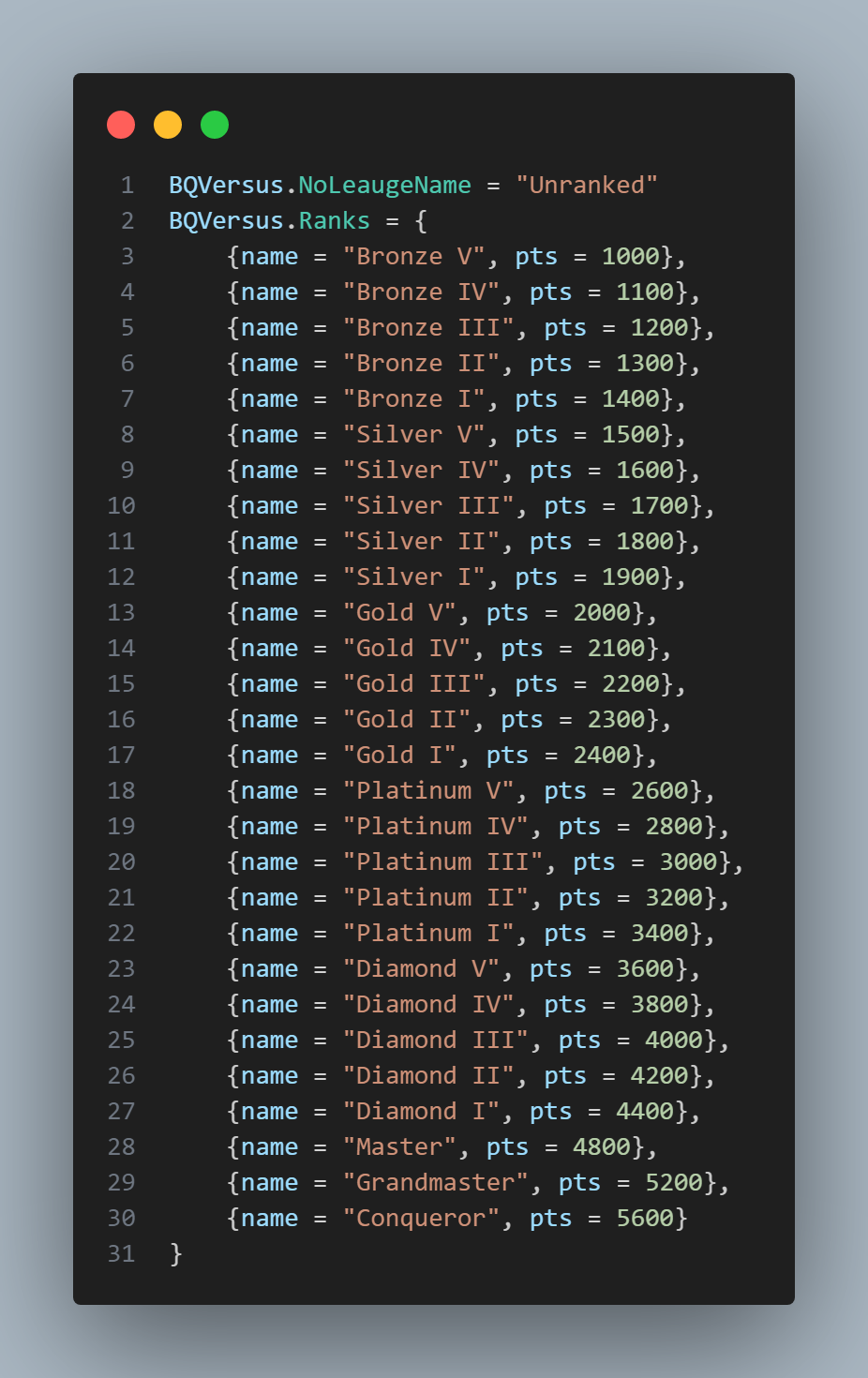Click the "Grandmaster" string
Viewport: 868px width, 1378px height.
coord(436,1182)
